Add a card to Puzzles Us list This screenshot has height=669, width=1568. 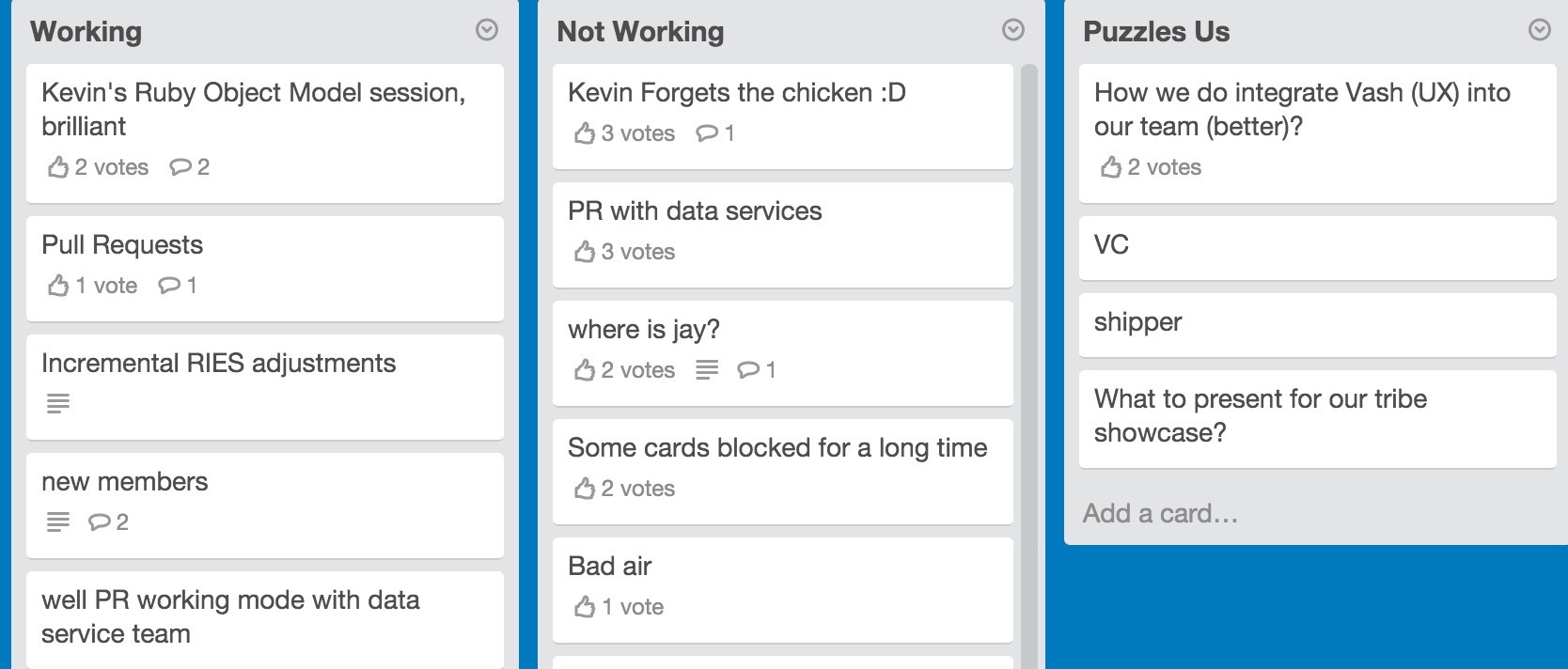coord(1160,513)
